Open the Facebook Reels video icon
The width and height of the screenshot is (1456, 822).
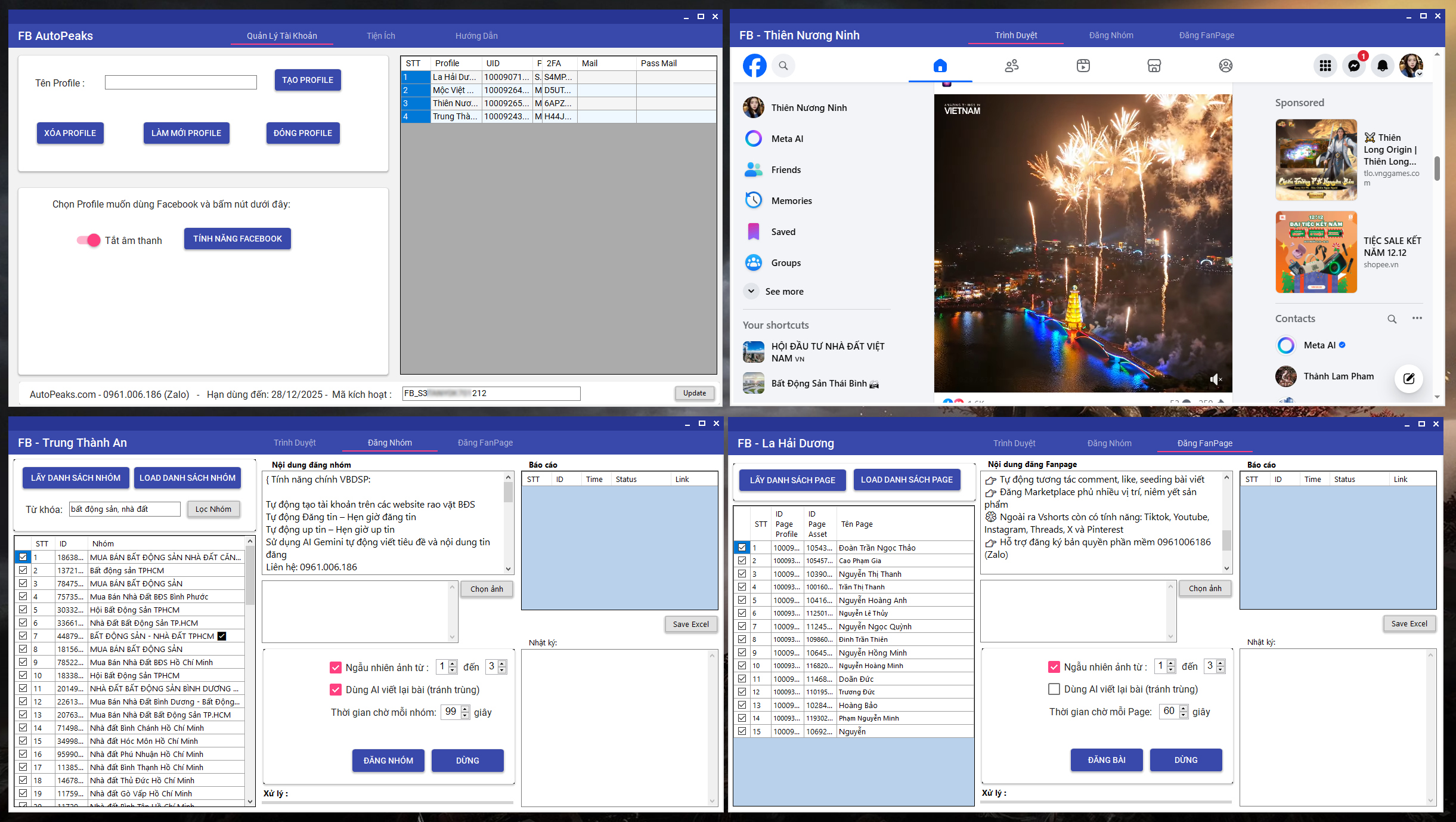(x=1083, y=66)
